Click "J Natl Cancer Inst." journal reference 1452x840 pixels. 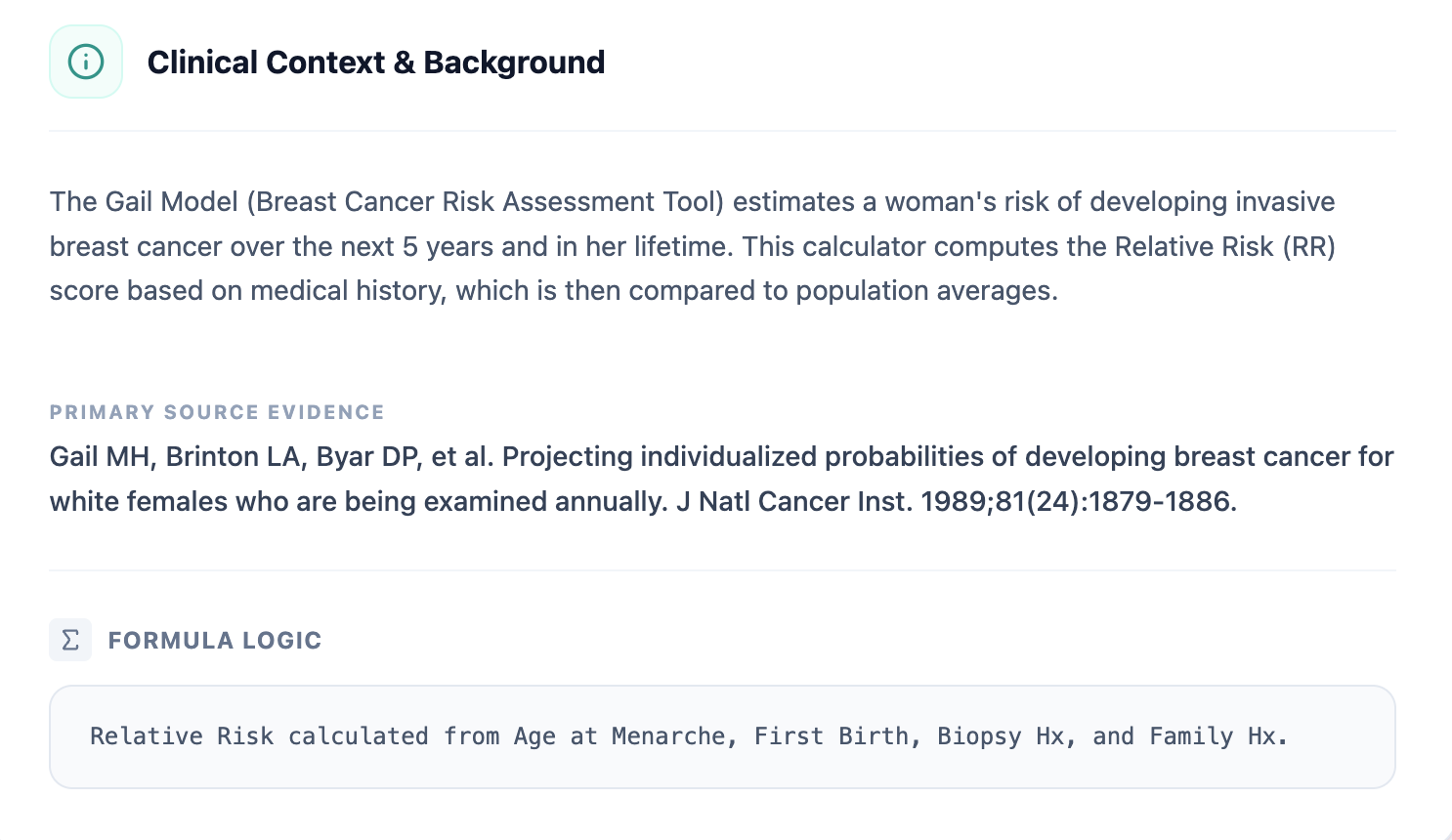click(793, 502)
